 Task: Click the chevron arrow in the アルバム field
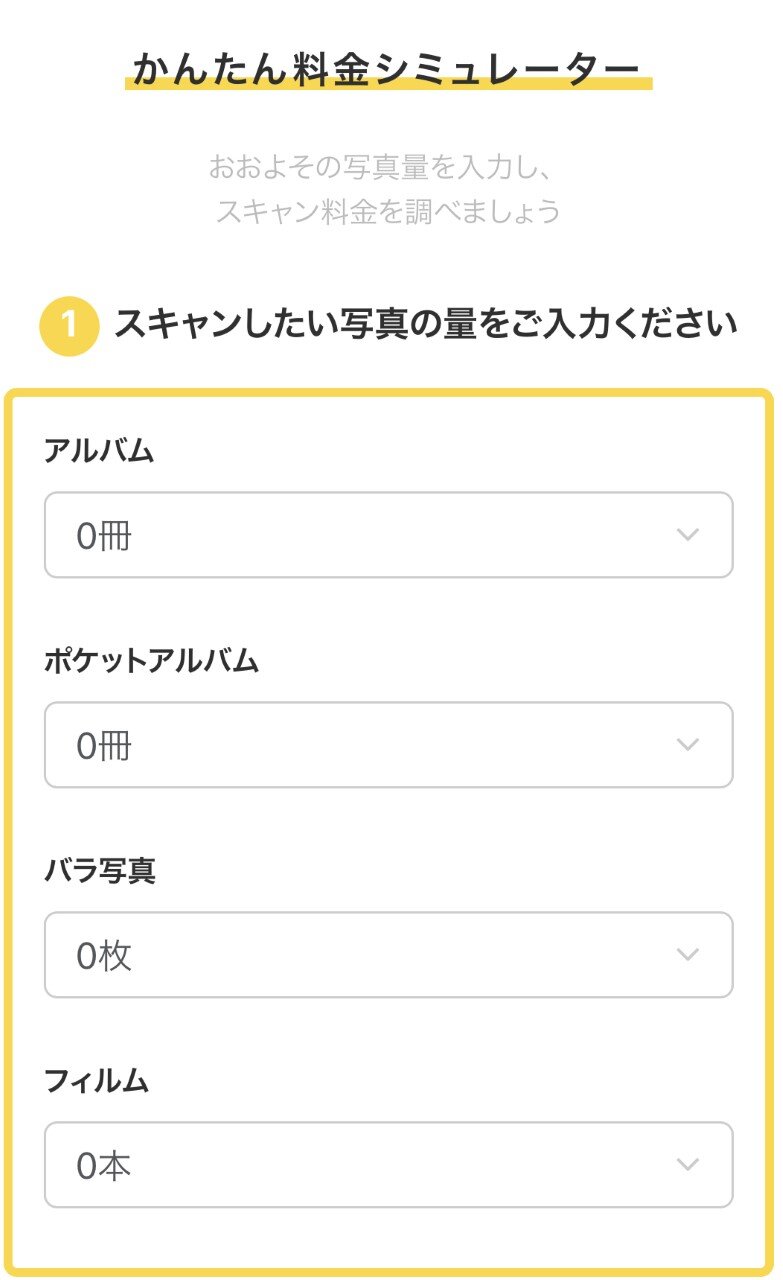pyautogui.click(x=687, y=535)
